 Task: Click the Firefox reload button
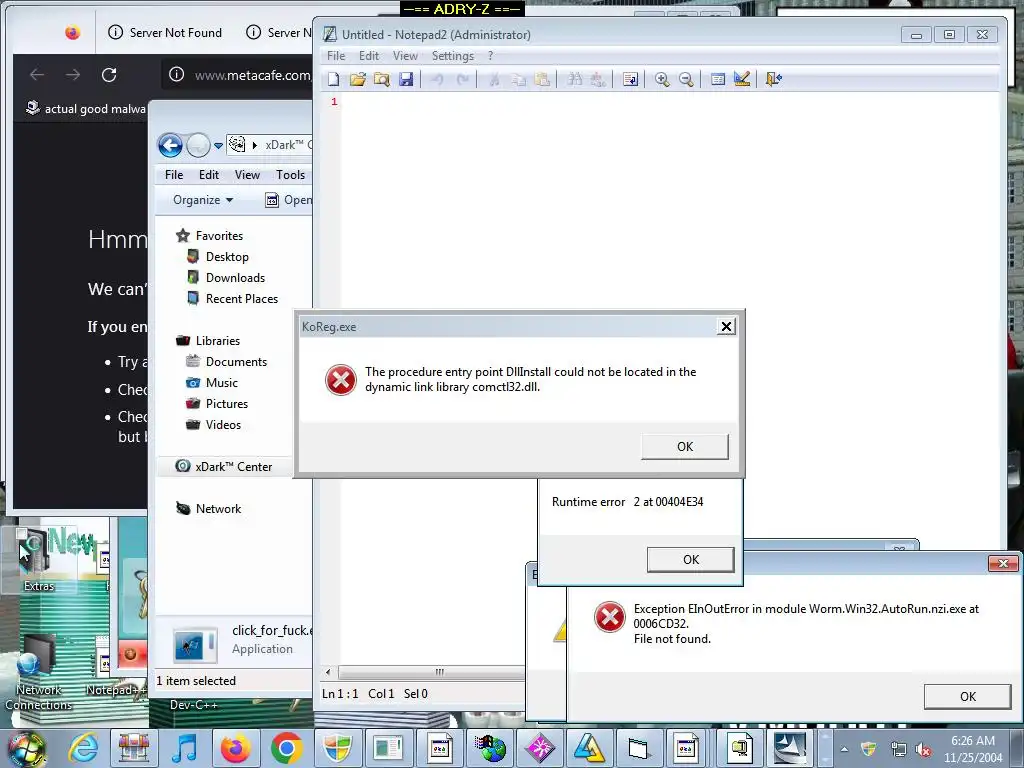(x=109, y=75)
